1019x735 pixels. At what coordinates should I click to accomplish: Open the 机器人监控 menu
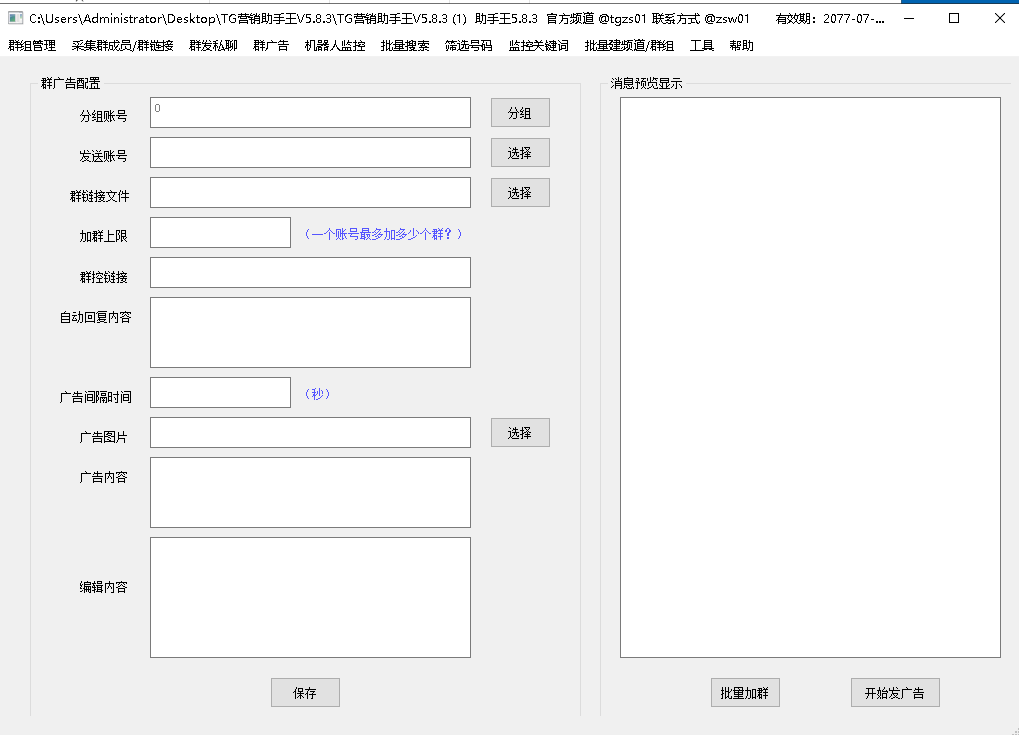click(x=334, y=46)
